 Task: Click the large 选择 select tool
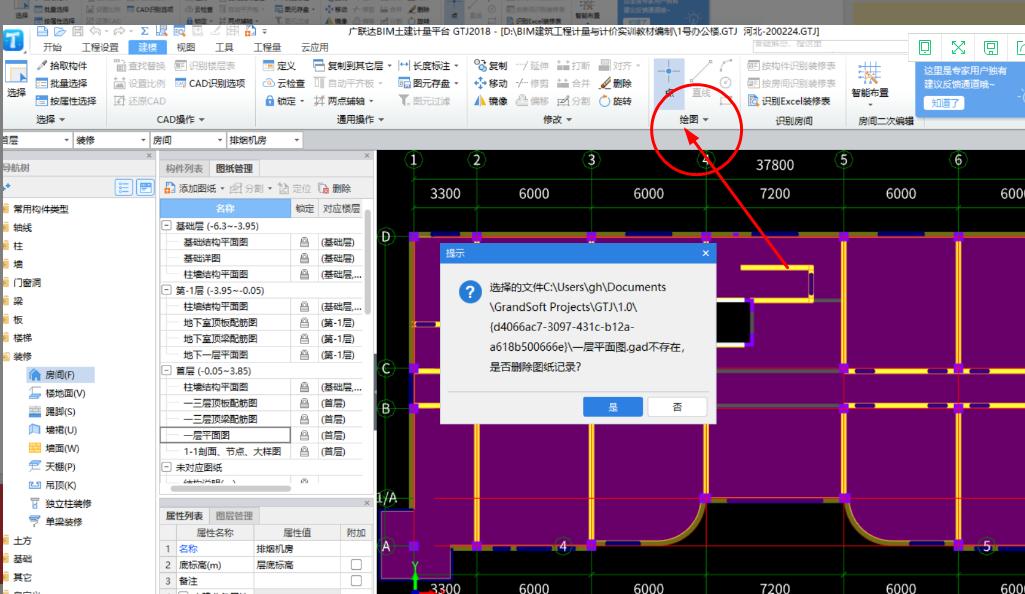coord(16,80)
